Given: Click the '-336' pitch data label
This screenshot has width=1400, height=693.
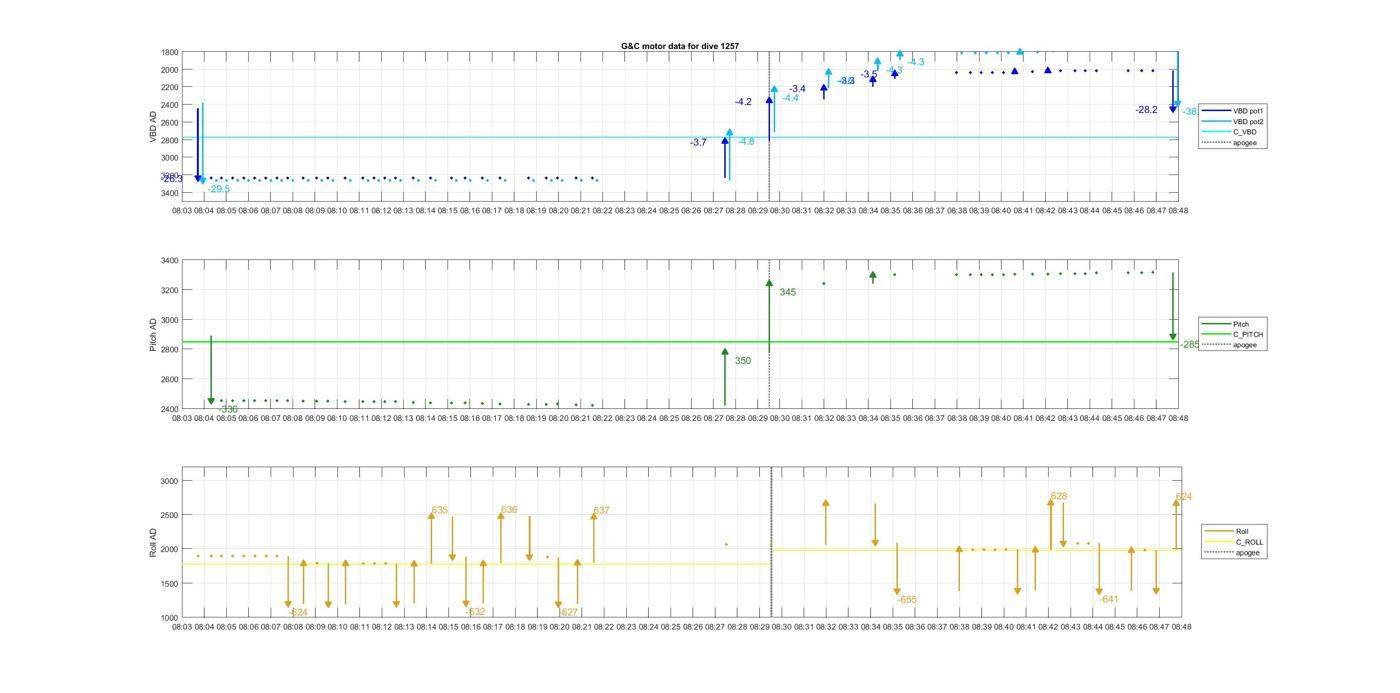Looking at the screenshot, I should point(229,409).
